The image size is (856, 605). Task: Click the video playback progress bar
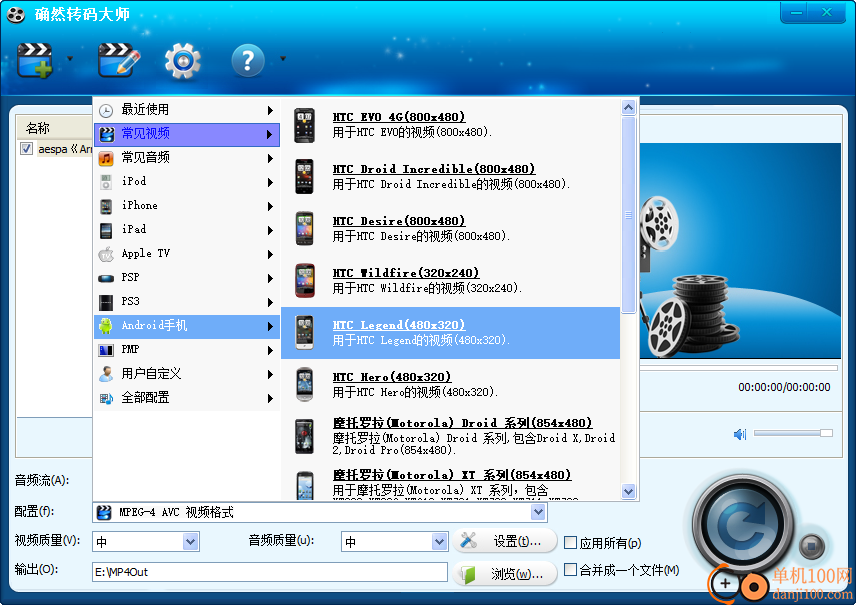click(x=739, y=368)
